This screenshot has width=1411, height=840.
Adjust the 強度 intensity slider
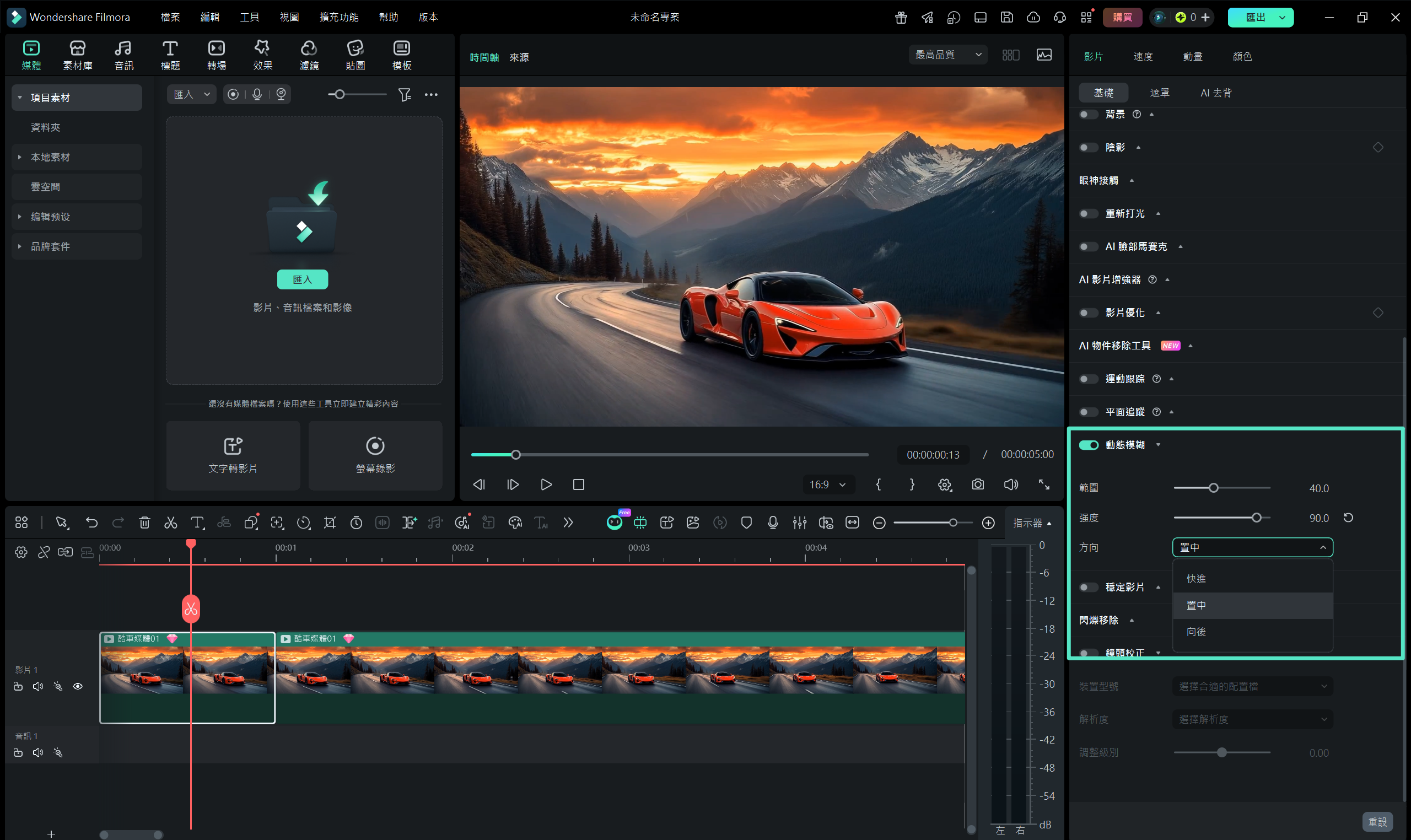[x=1222, y=518]
